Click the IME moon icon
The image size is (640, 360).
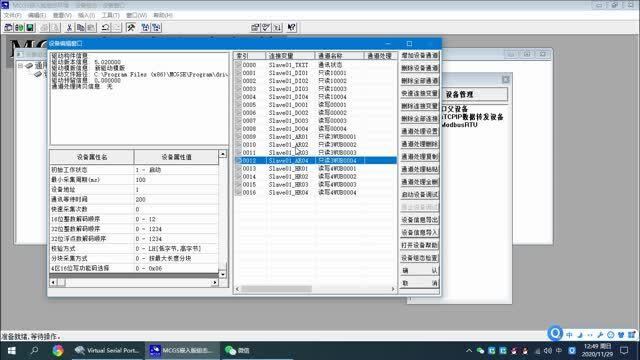580,335
